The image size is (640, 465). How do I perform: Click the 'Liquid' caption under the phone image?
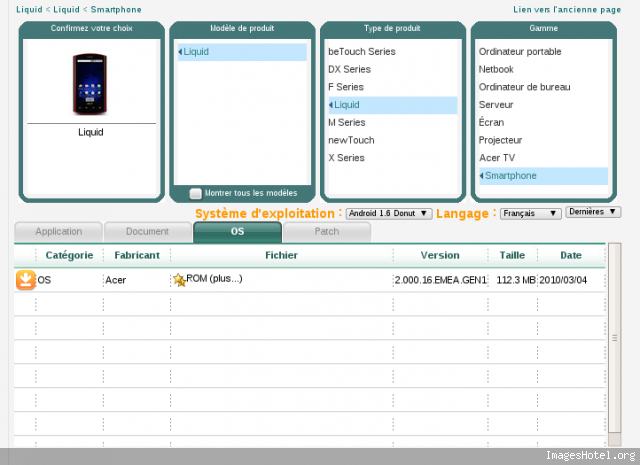coord(91,132)
